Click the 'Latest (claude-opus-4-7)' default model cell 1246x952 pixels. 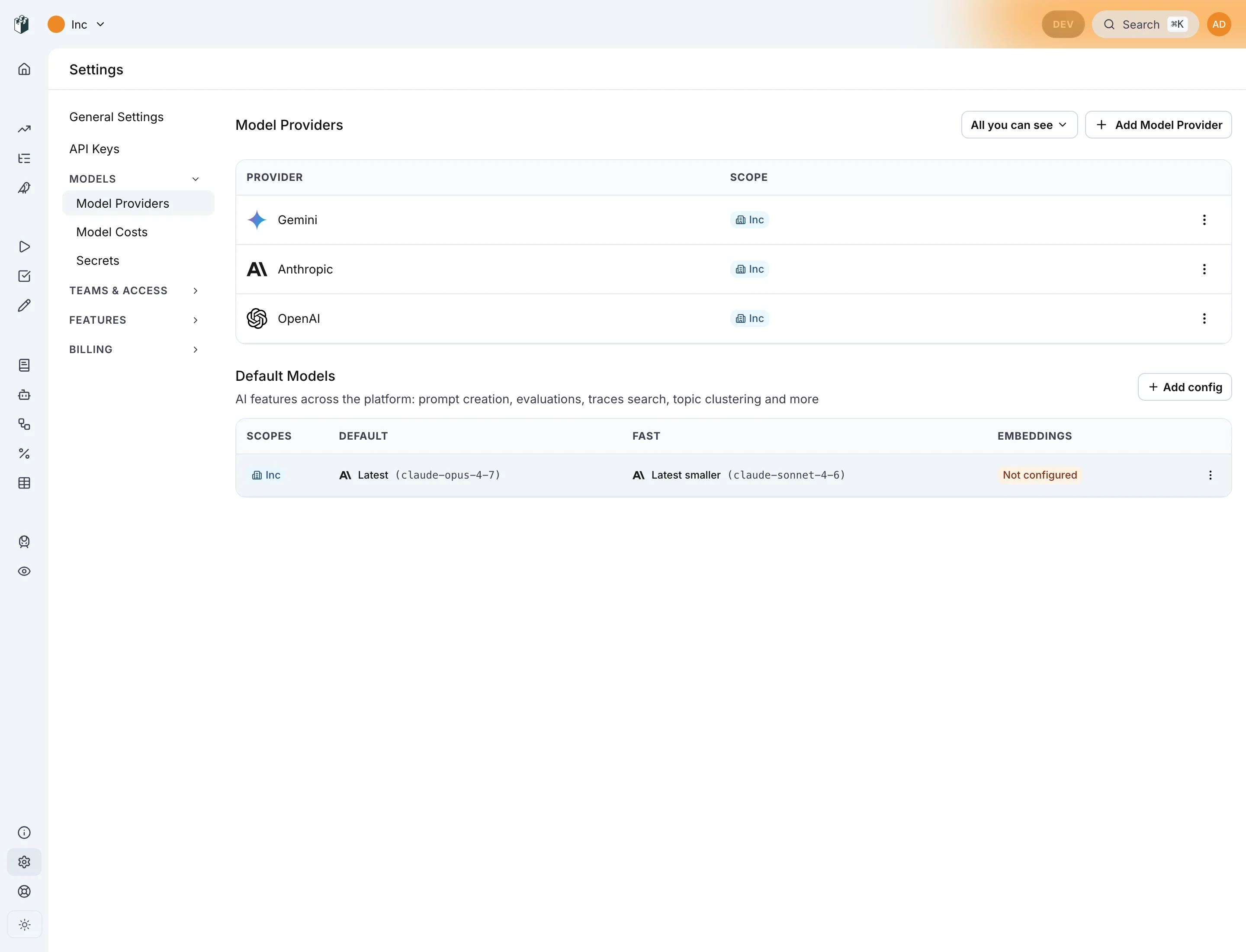coord(419,476)
